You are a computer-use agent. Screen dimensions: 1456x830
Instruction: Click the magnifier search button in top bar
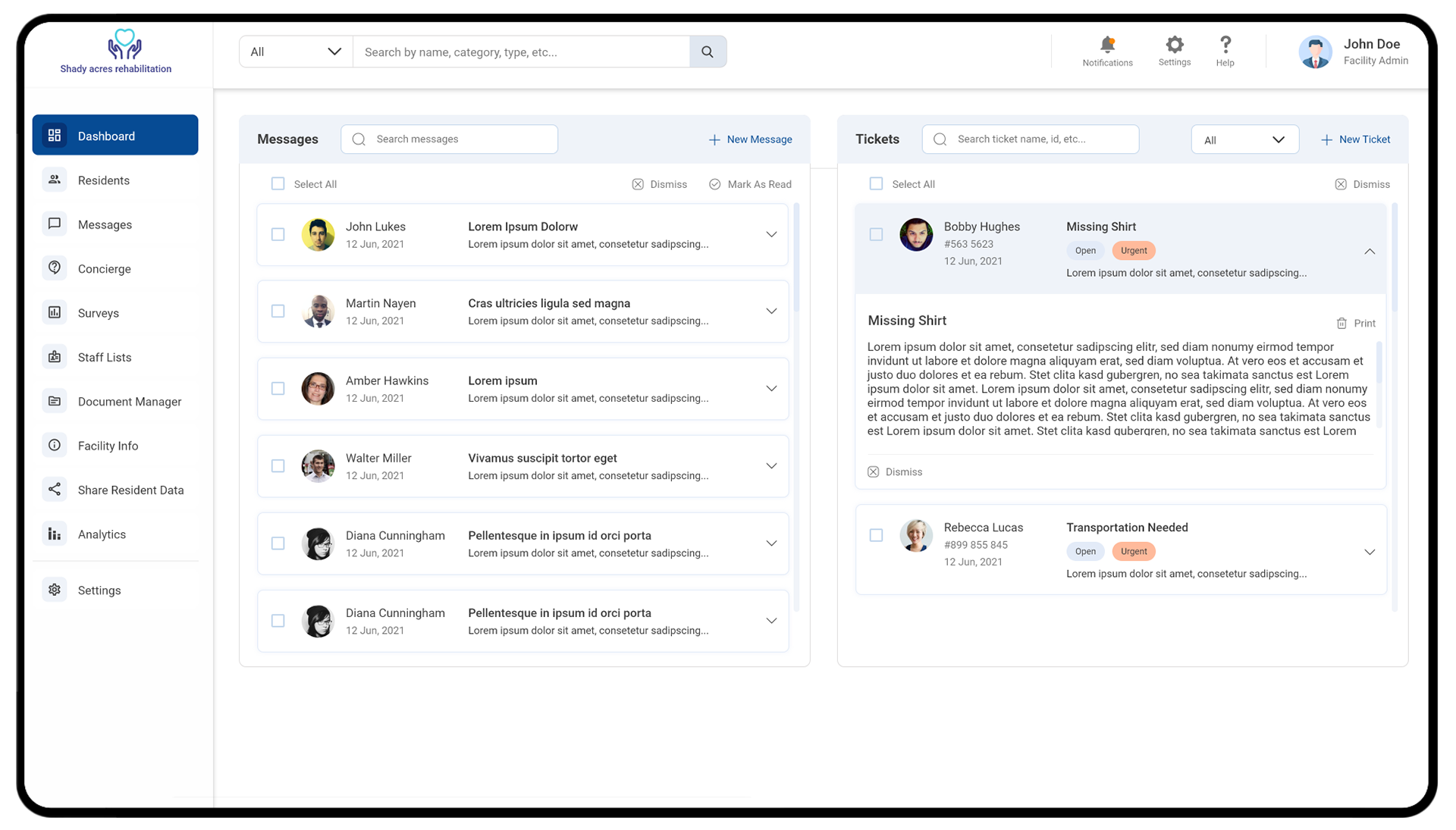[708, 52]
